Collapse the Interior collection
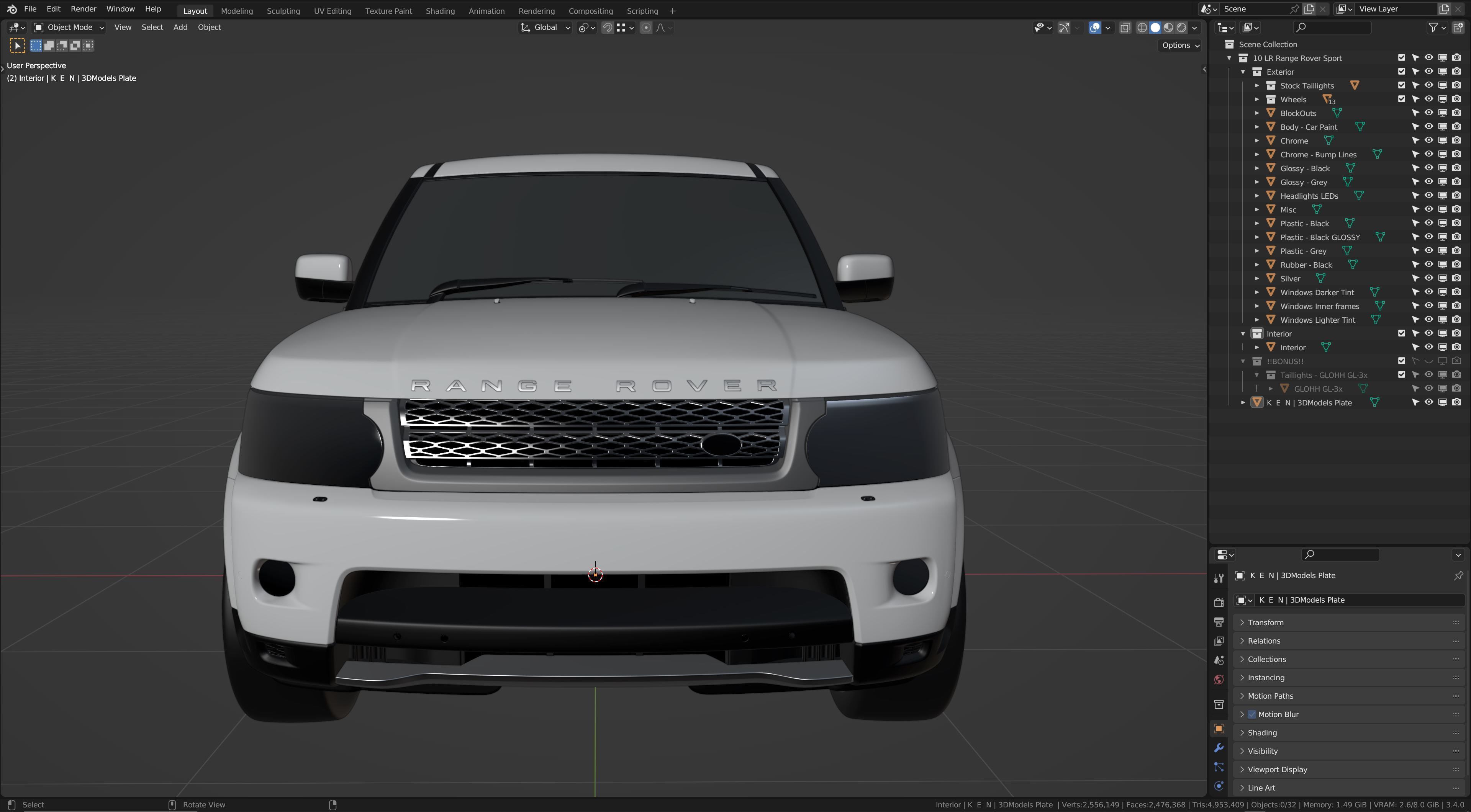 (1243, 333)
